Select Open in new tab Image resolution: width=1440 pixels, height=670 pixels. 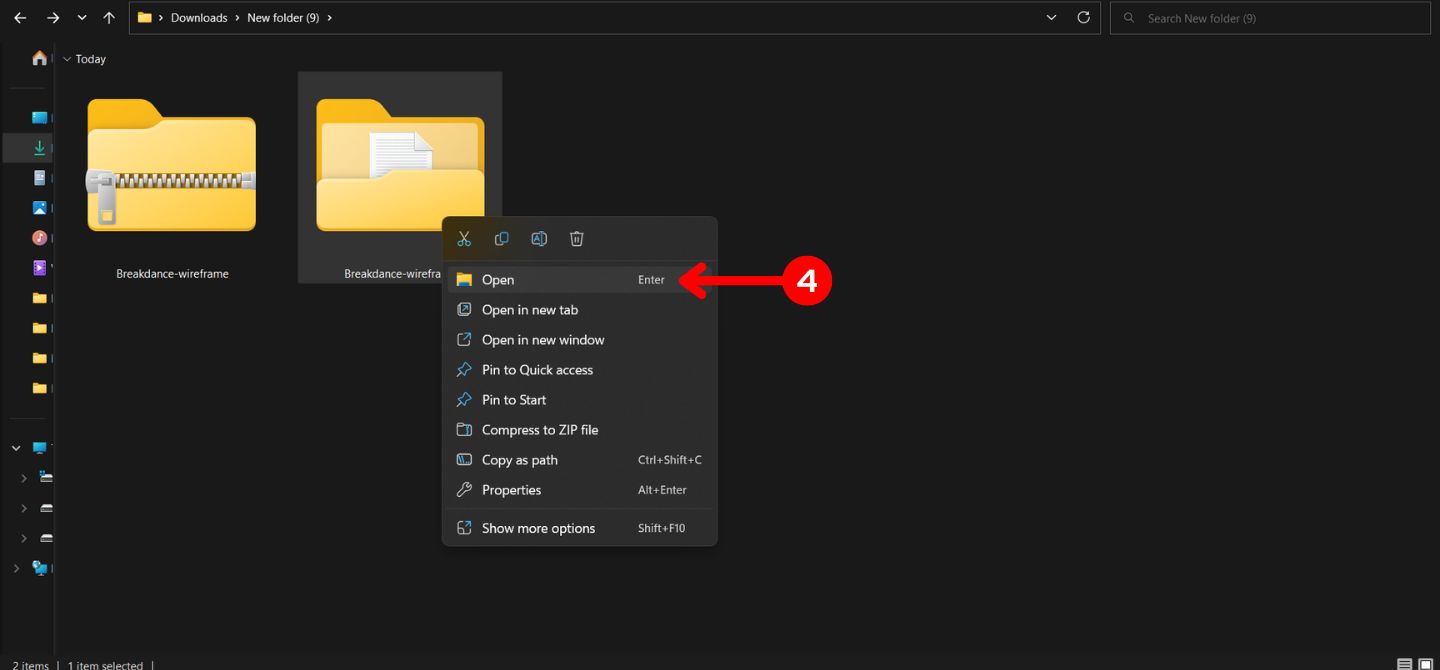[x=530, y=309]
